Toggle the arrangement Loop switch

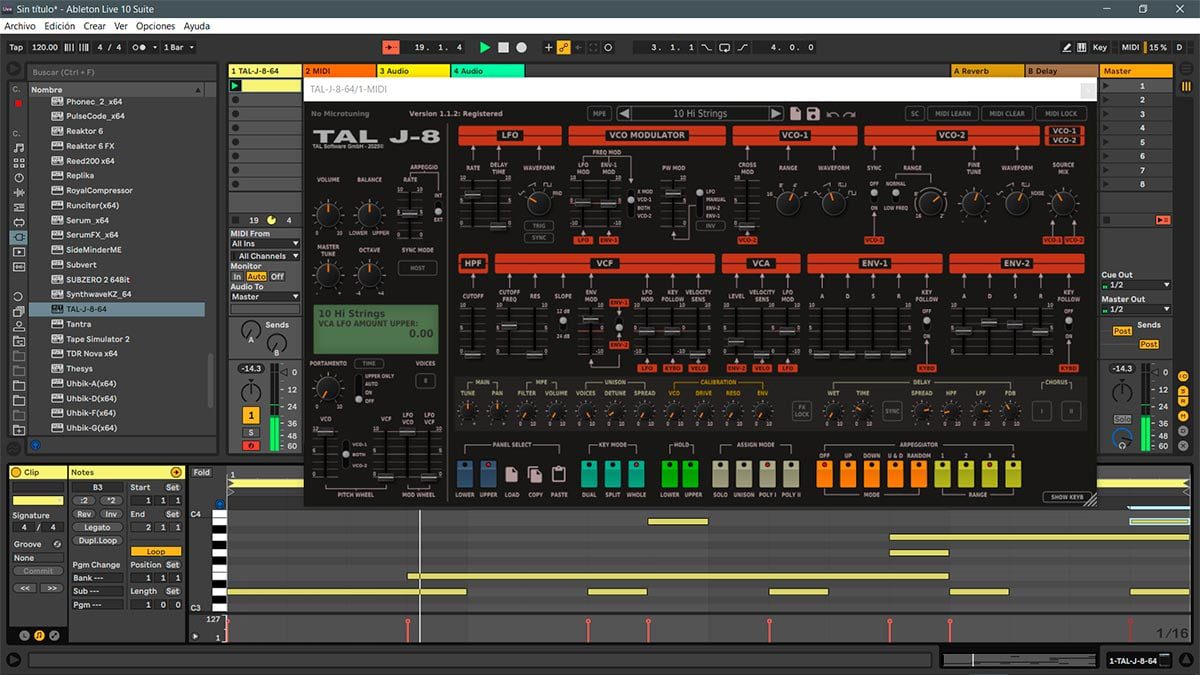click(x=726, y=47)
